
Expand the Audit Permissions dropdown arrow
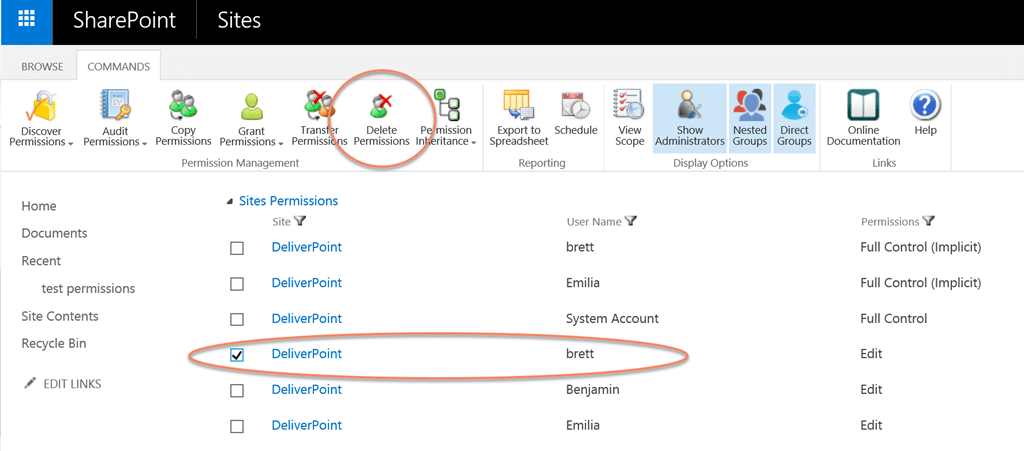click(143, 144)
